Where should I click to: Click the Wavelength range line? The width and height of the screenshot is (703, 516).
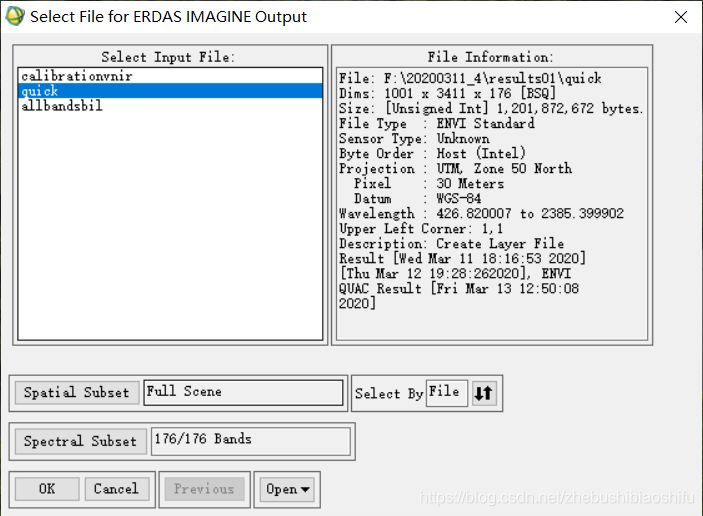click(x=481, y=214)
